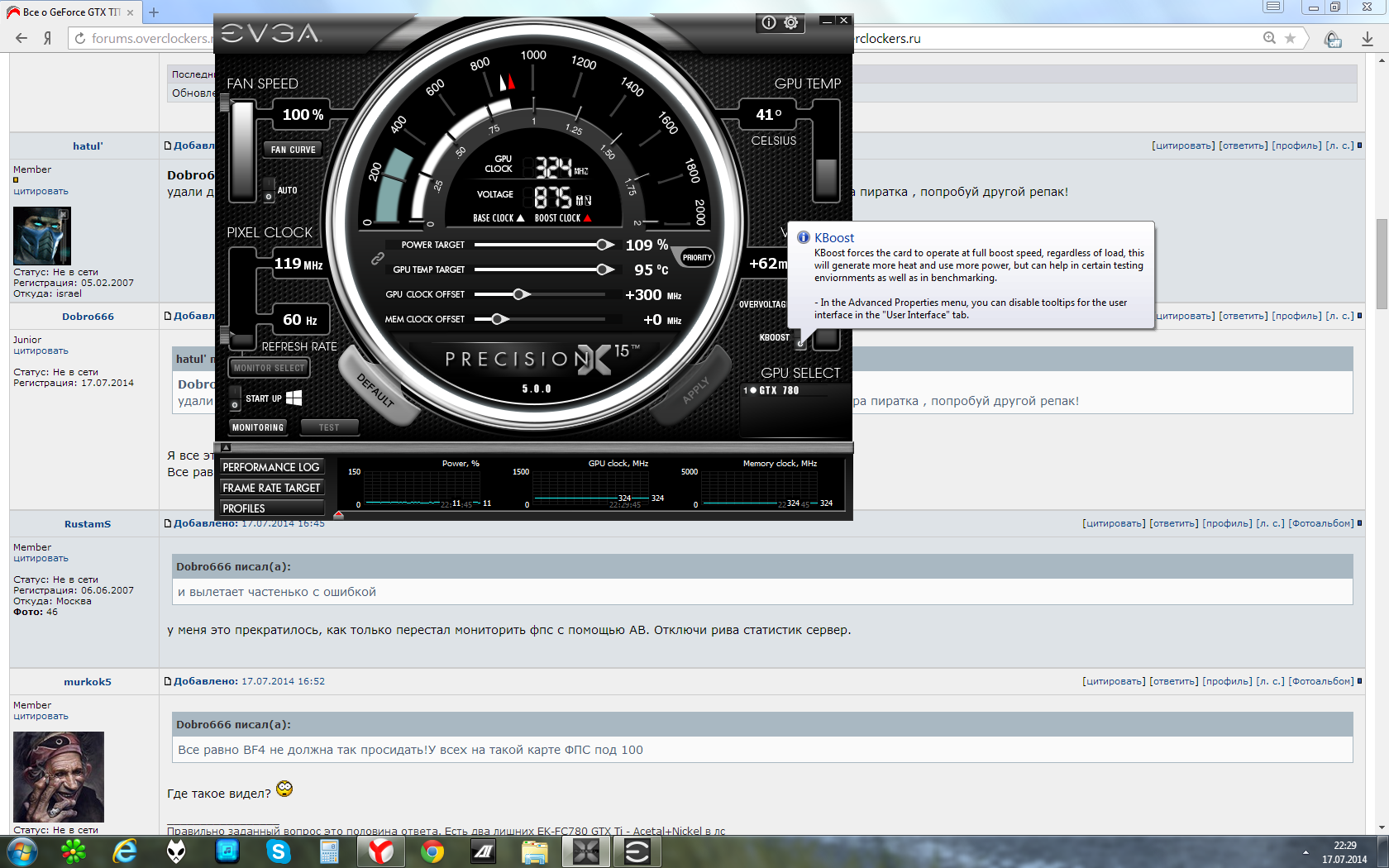This screenshot has height=868, width=1389.
Task: Click the FAN CURVE button
Action: [293, 150]
